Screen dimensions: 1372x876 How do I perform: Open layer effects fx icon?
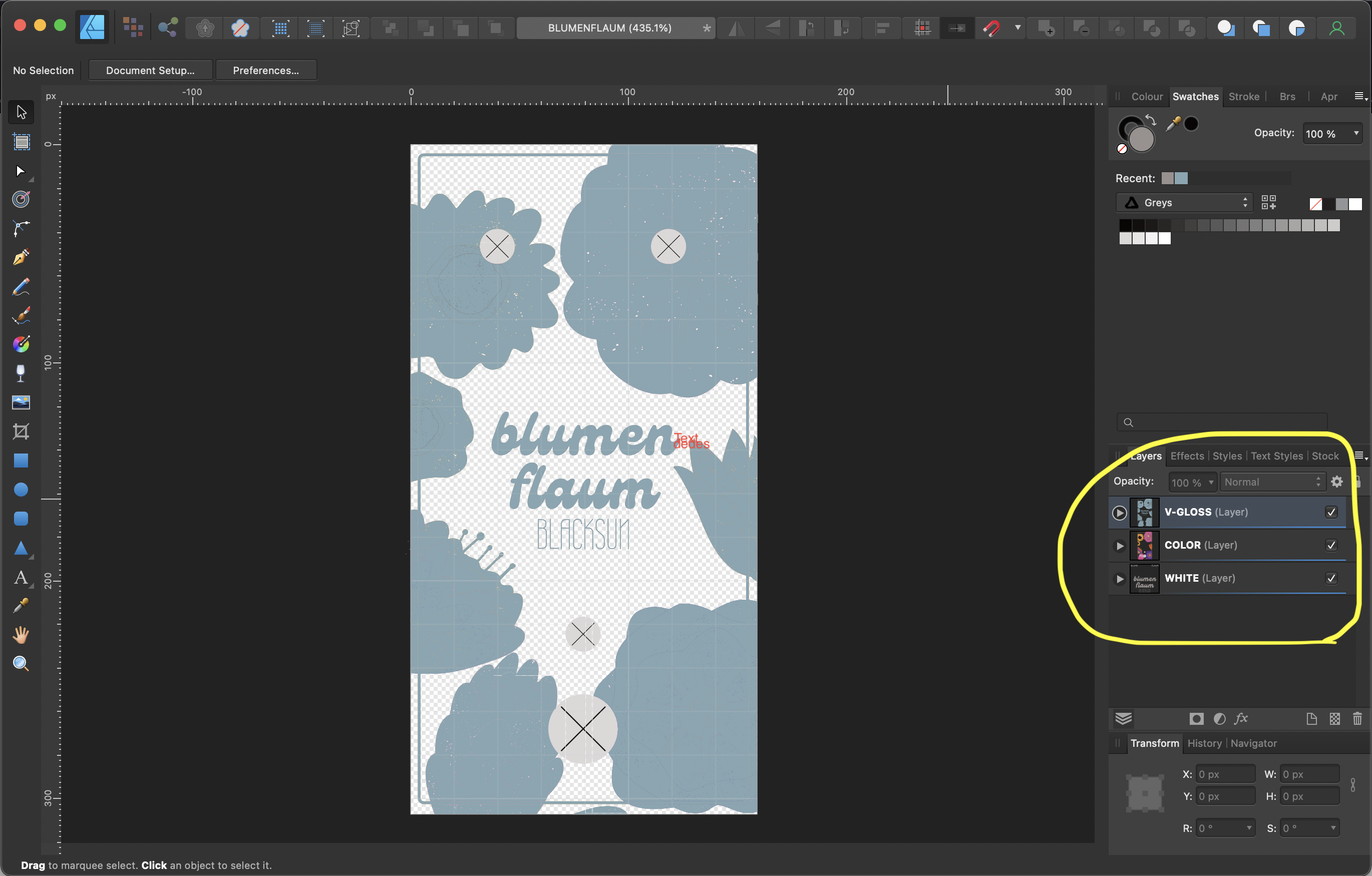coord(1240,719)
